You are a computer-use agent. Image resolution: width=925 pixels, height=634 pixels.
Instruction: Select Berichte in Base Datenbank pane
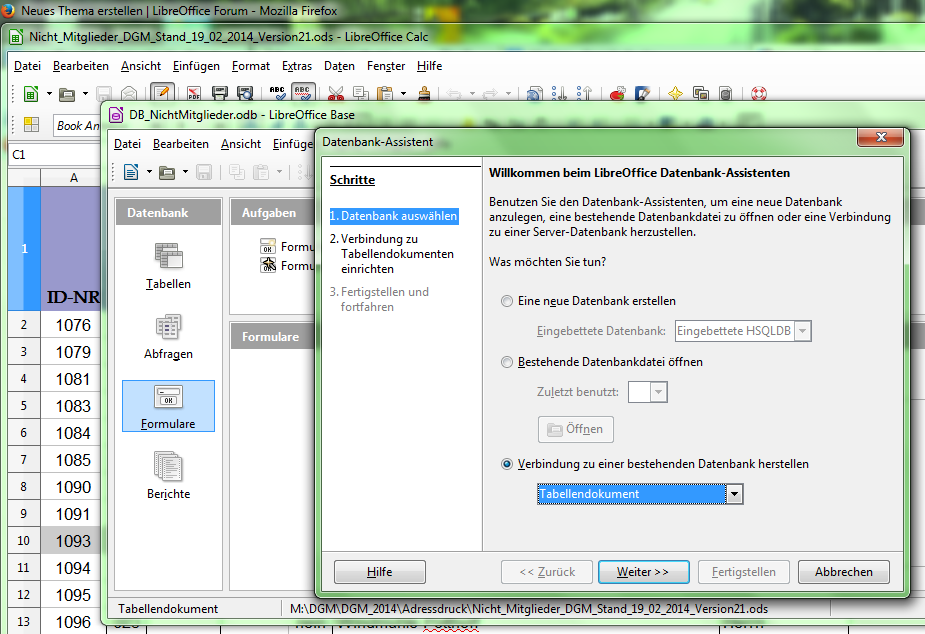tap(168, 475)
